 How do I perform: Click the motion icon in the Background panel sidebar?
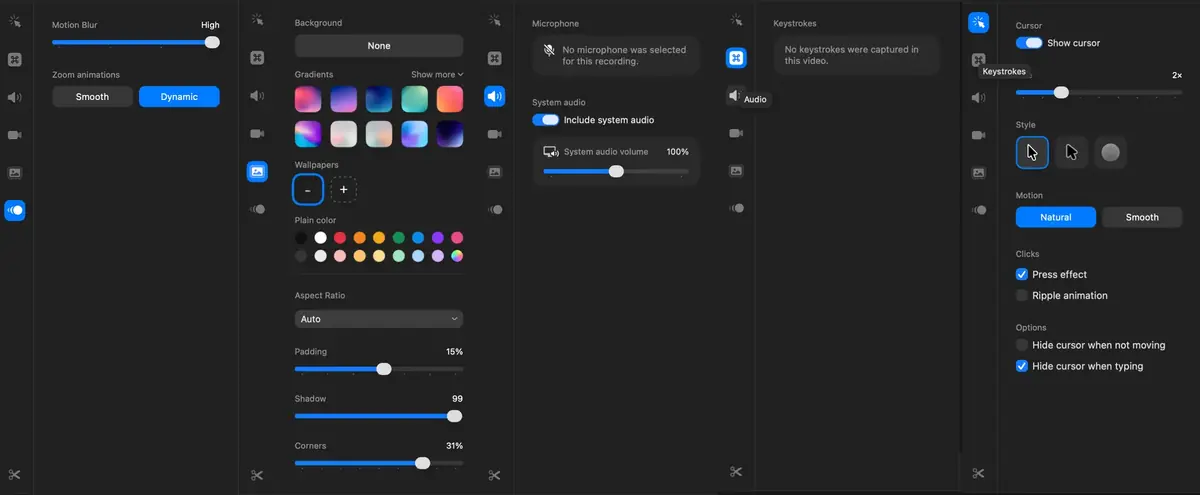click(257, 209)
